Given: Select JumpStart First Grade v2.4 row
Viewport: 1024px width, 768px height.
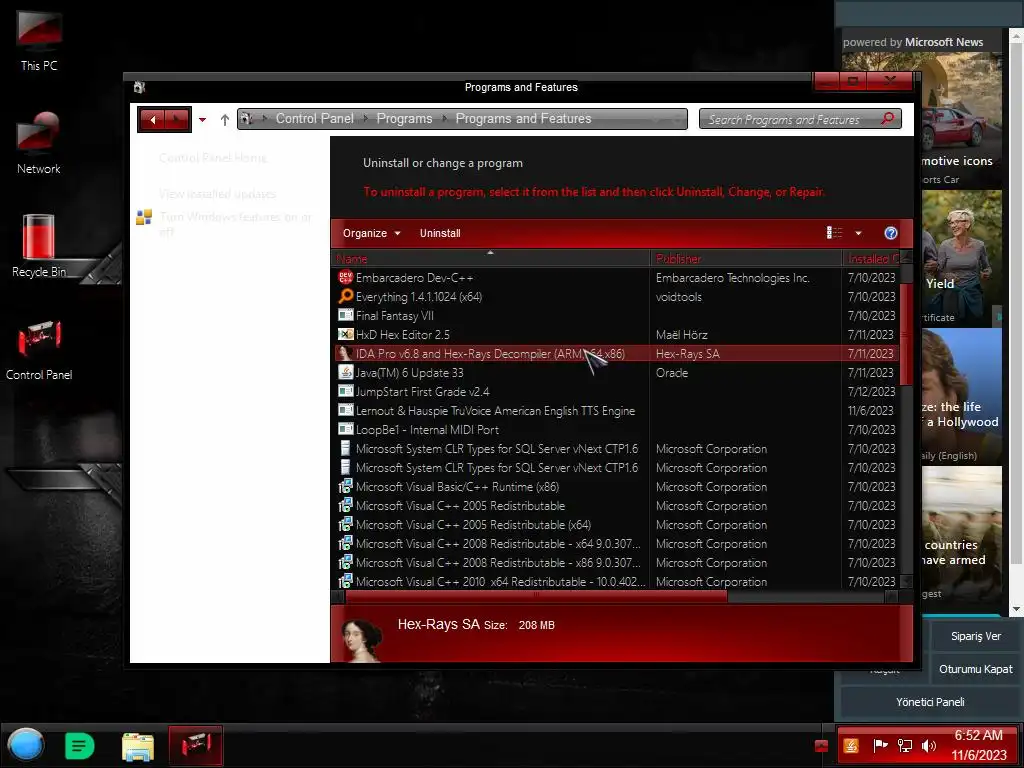Looking at the screenshot, I should pos(616,391).
